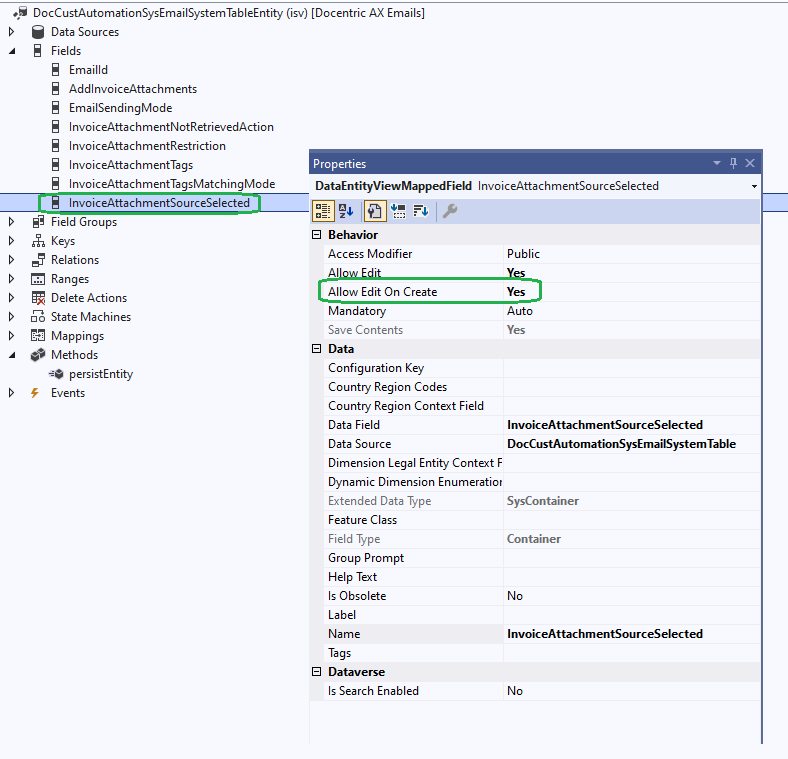This screenshot has height=759, width=788.
Task: Click the Data Sources database icon
Action: (x=37, y=32)
